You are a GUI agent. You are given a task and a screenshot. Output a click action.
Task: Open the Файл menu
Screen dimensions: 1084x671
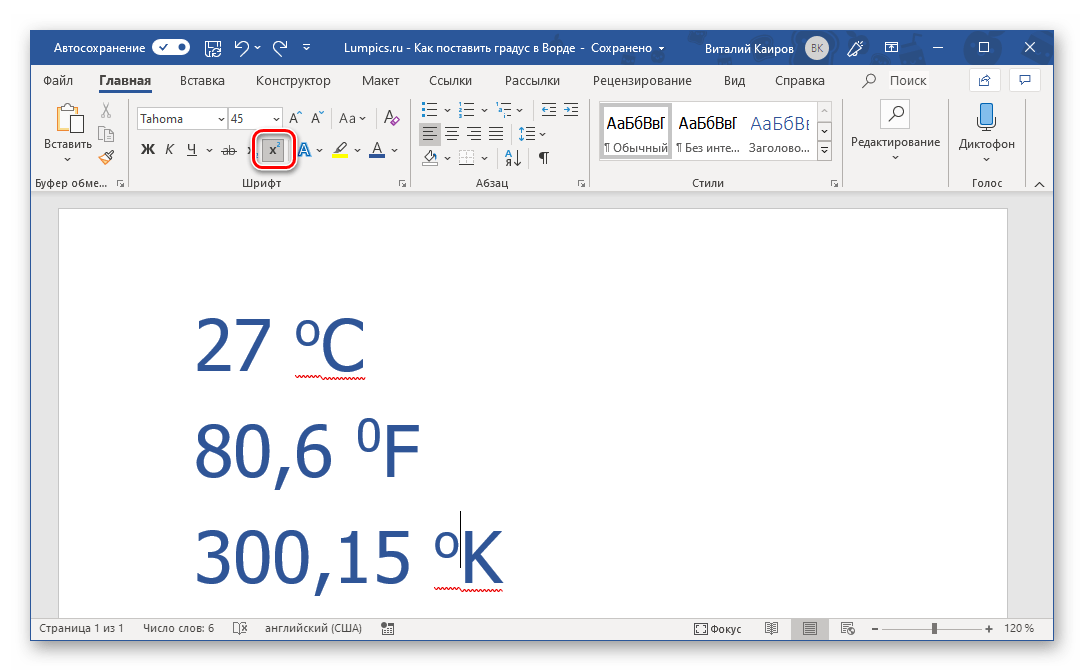[58, 80]
